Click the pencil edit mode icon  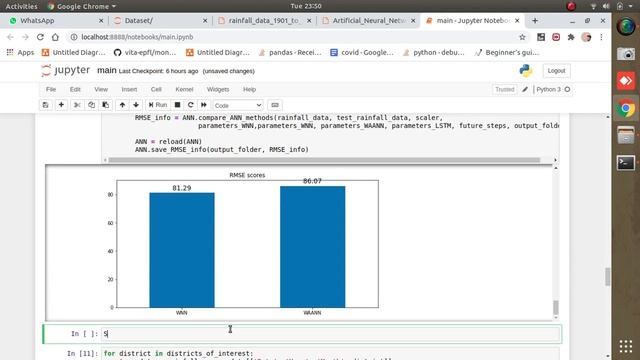(525, 89)
